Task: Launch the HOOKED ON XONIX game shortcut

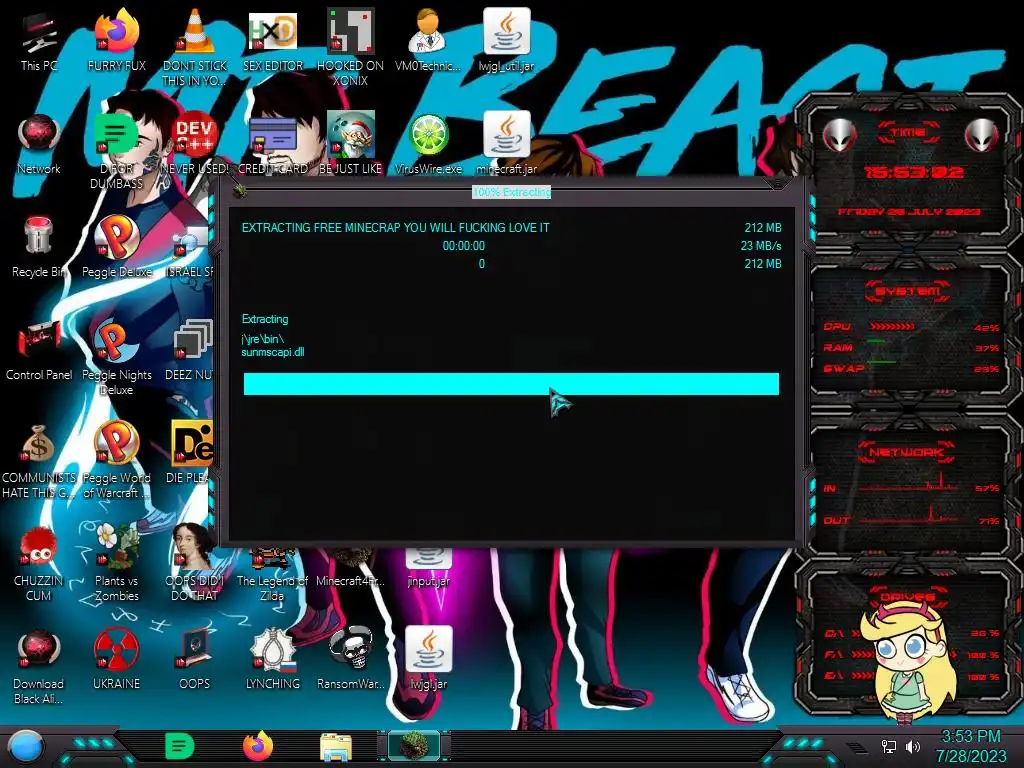Action: [350, 47]
